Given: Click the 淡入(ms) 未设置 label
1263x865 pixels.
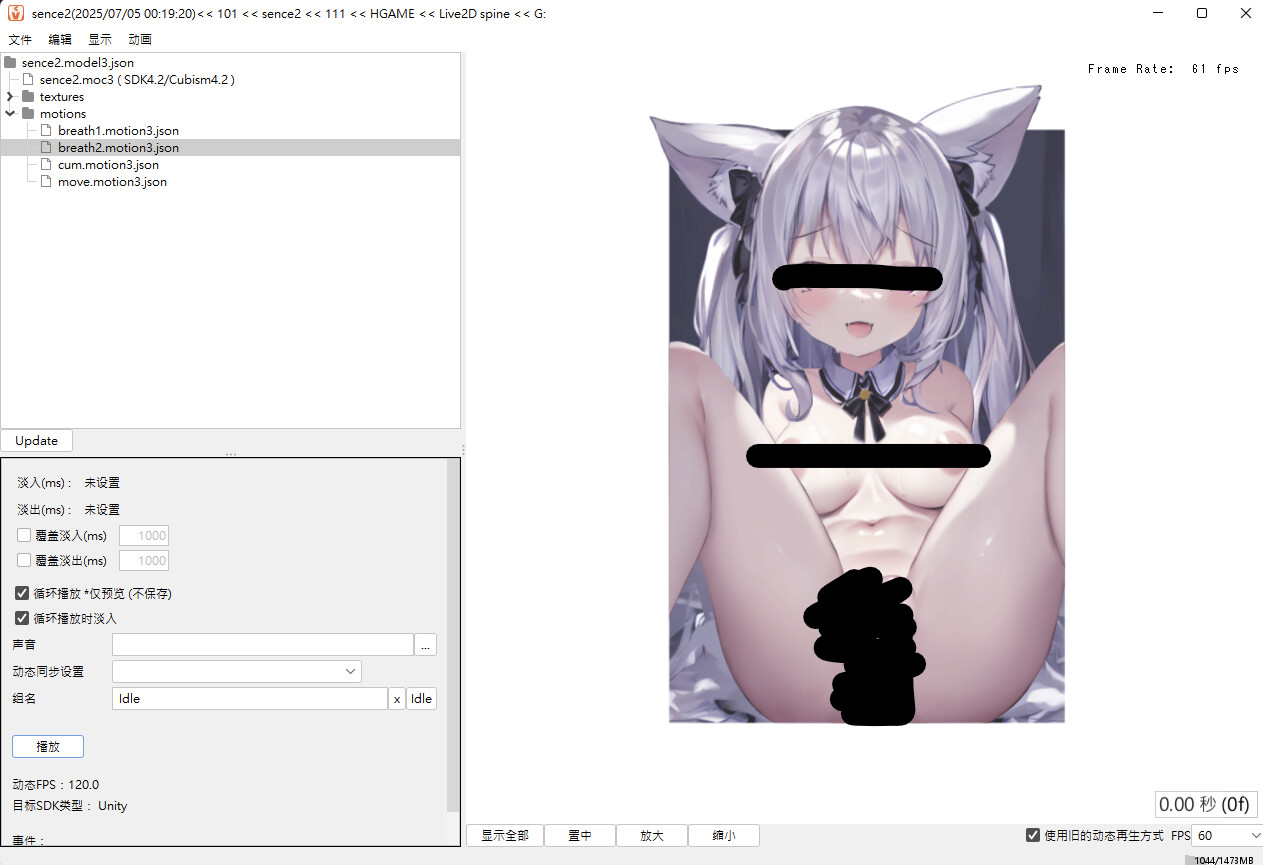Looking at the screenshot, I should coord(68,482).
